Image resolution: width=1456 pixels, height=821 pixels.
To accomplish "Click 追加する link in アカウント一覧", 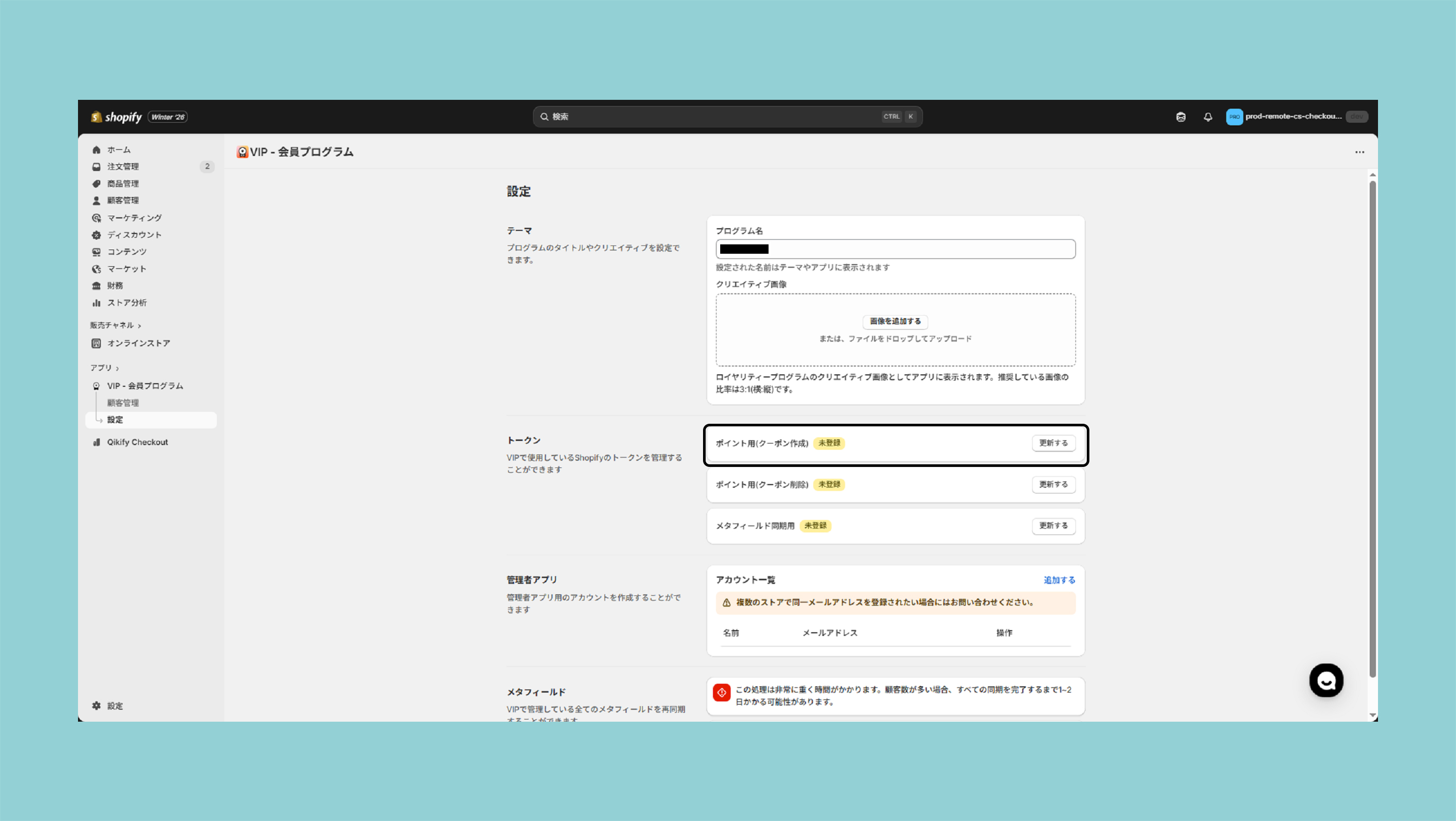I will tap(1059, 580).
